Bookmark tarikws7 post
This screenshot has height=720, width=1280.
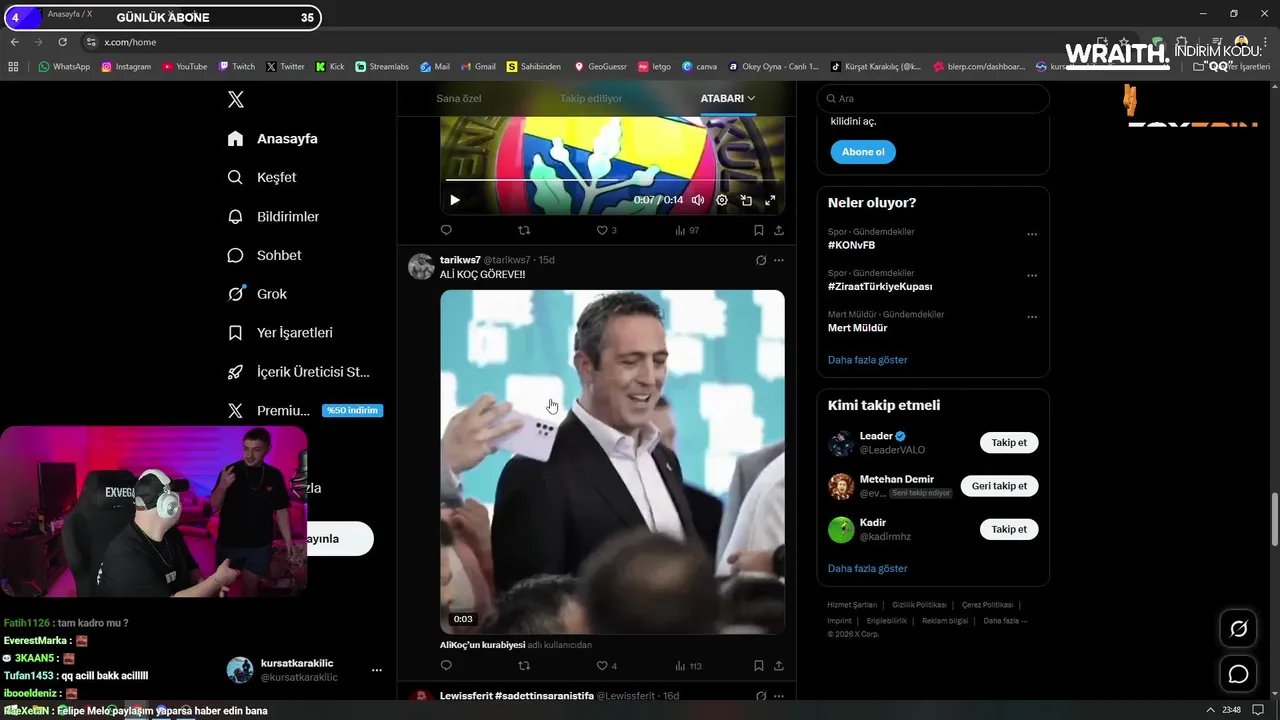click(759, 665)
